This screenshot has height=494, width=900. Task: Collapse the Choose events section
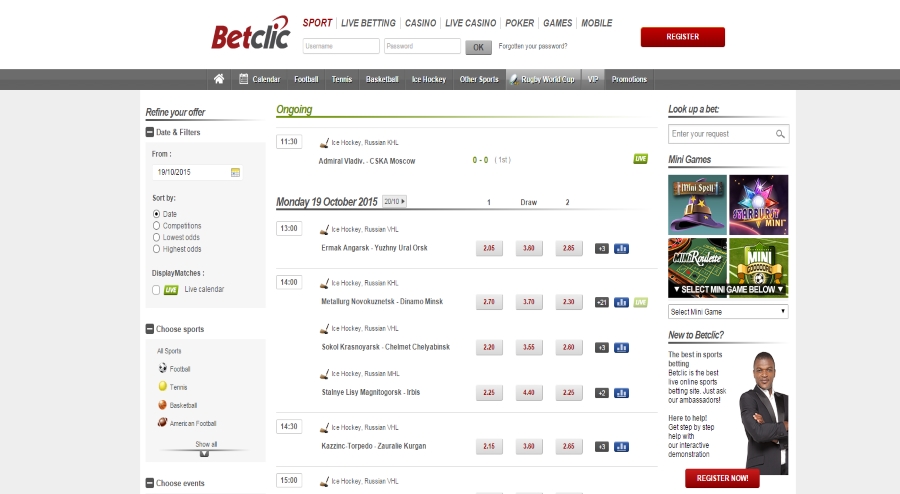(150, 483)
